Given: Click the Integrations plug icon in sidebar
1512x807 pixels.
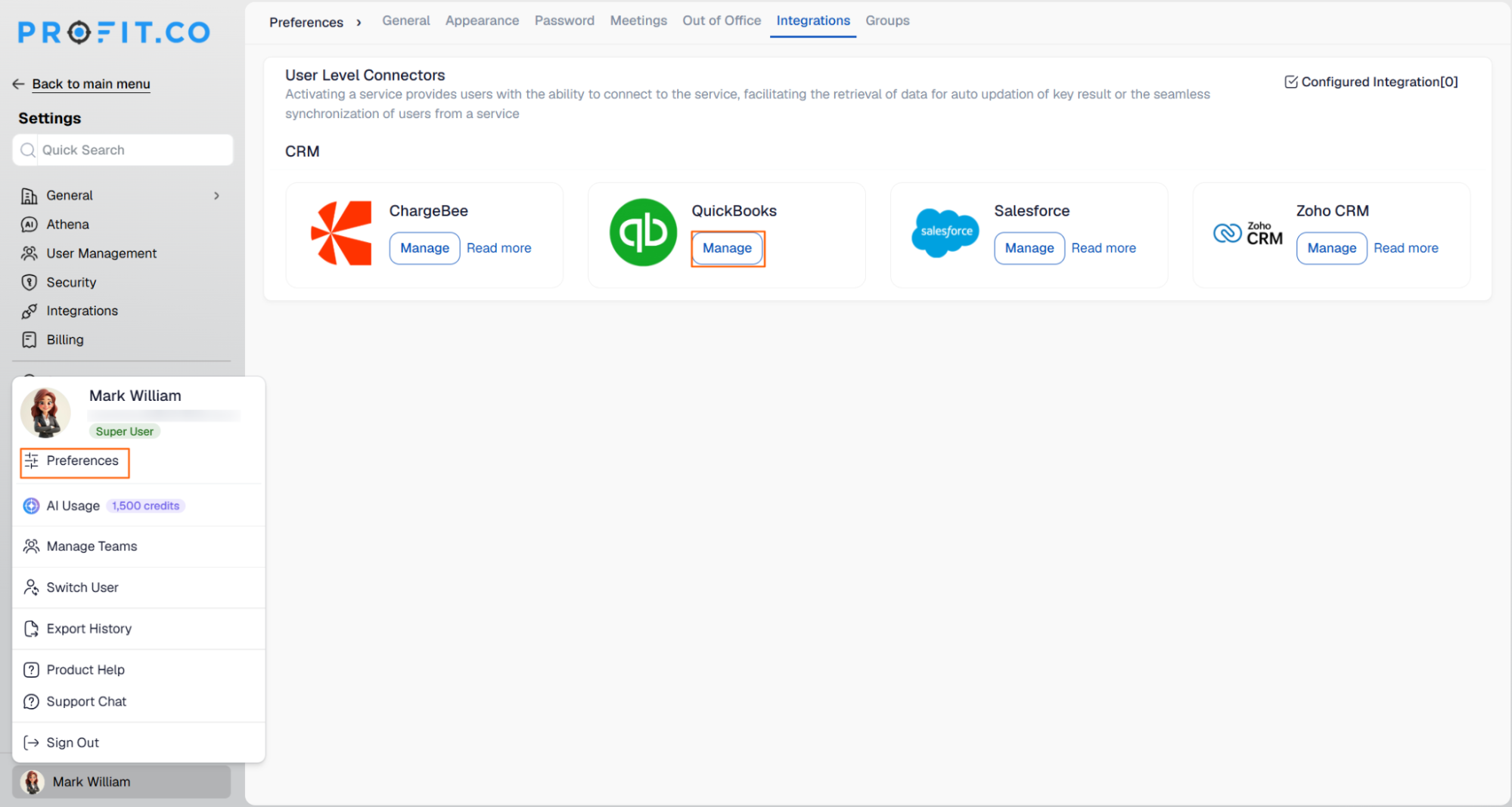Looking at the screenshot, I should coord(29,311).
